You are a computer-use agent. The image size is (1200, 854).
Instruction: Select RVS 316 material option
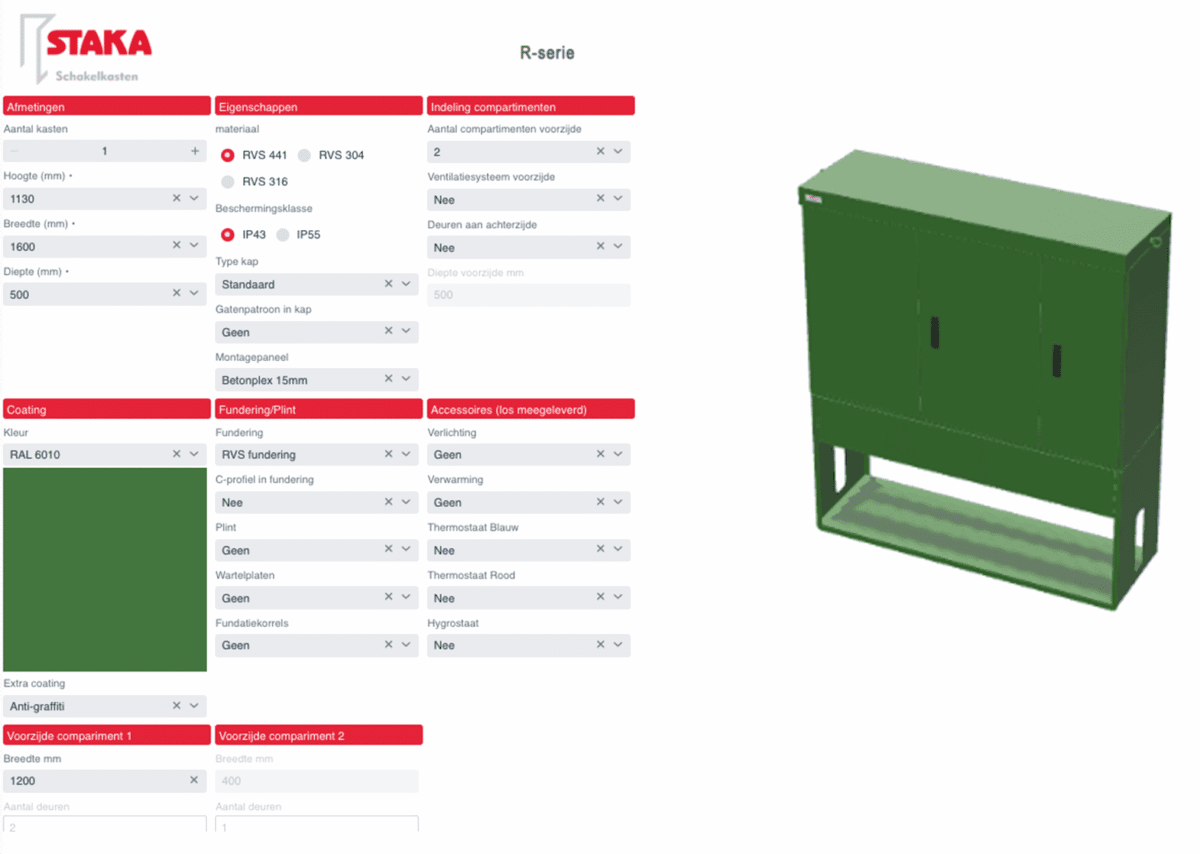click(228, 182)
